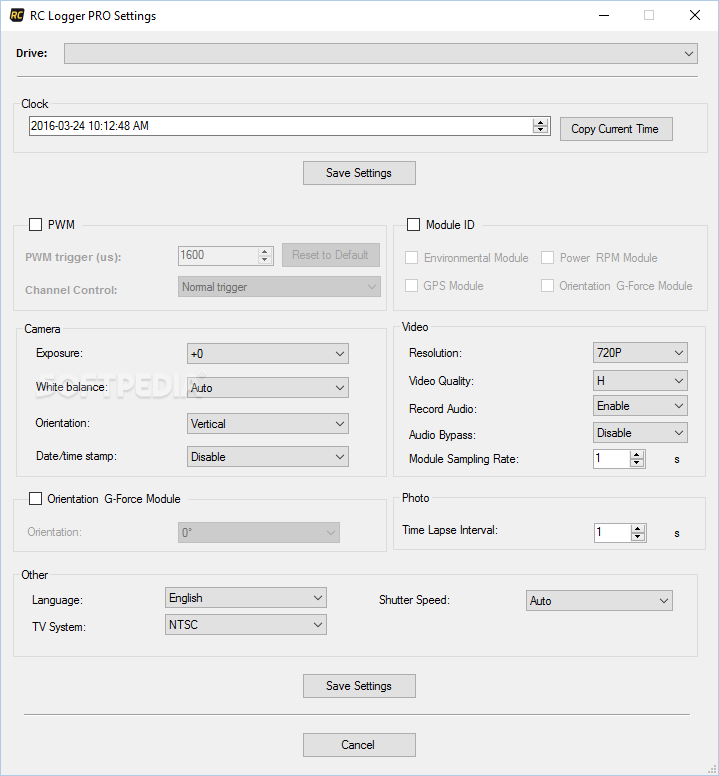Open the TV System dropdown
This screenshot has width=719, height=776.
246,625
